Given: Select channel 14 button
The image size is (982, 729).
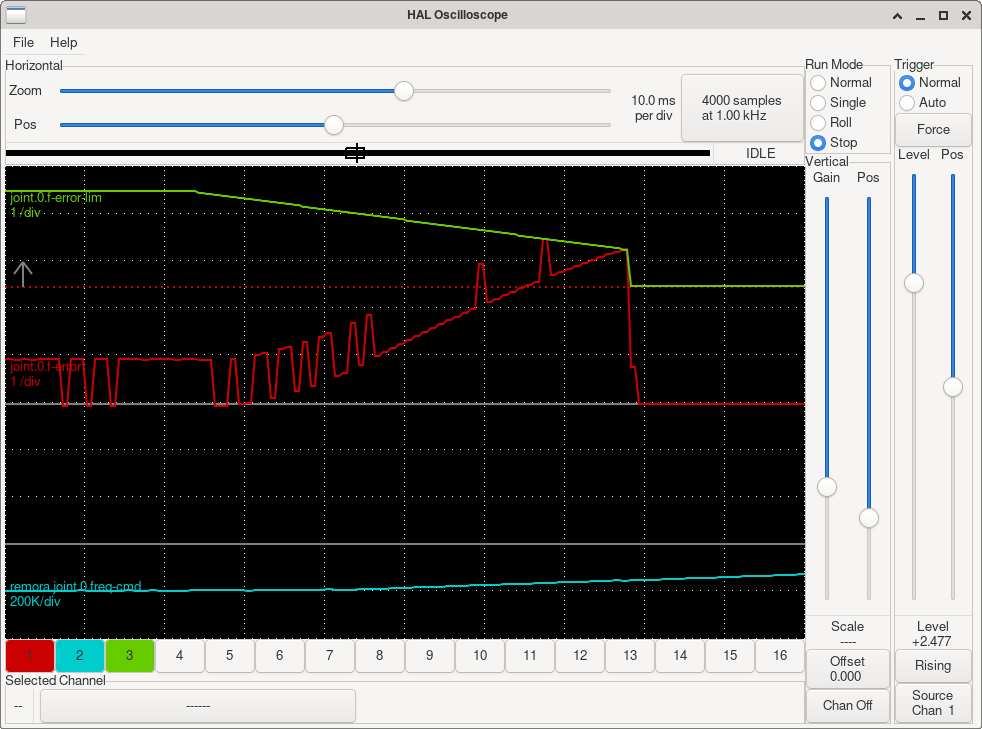Looking at the screenshot, I should click(680, 656).
